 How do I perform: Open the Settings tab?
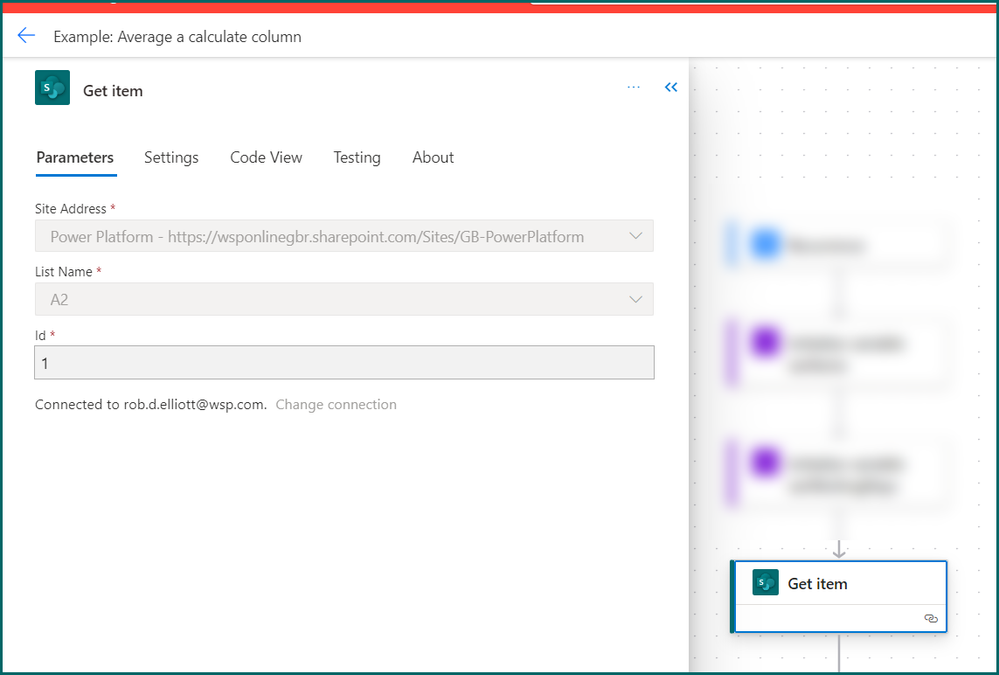171,157
